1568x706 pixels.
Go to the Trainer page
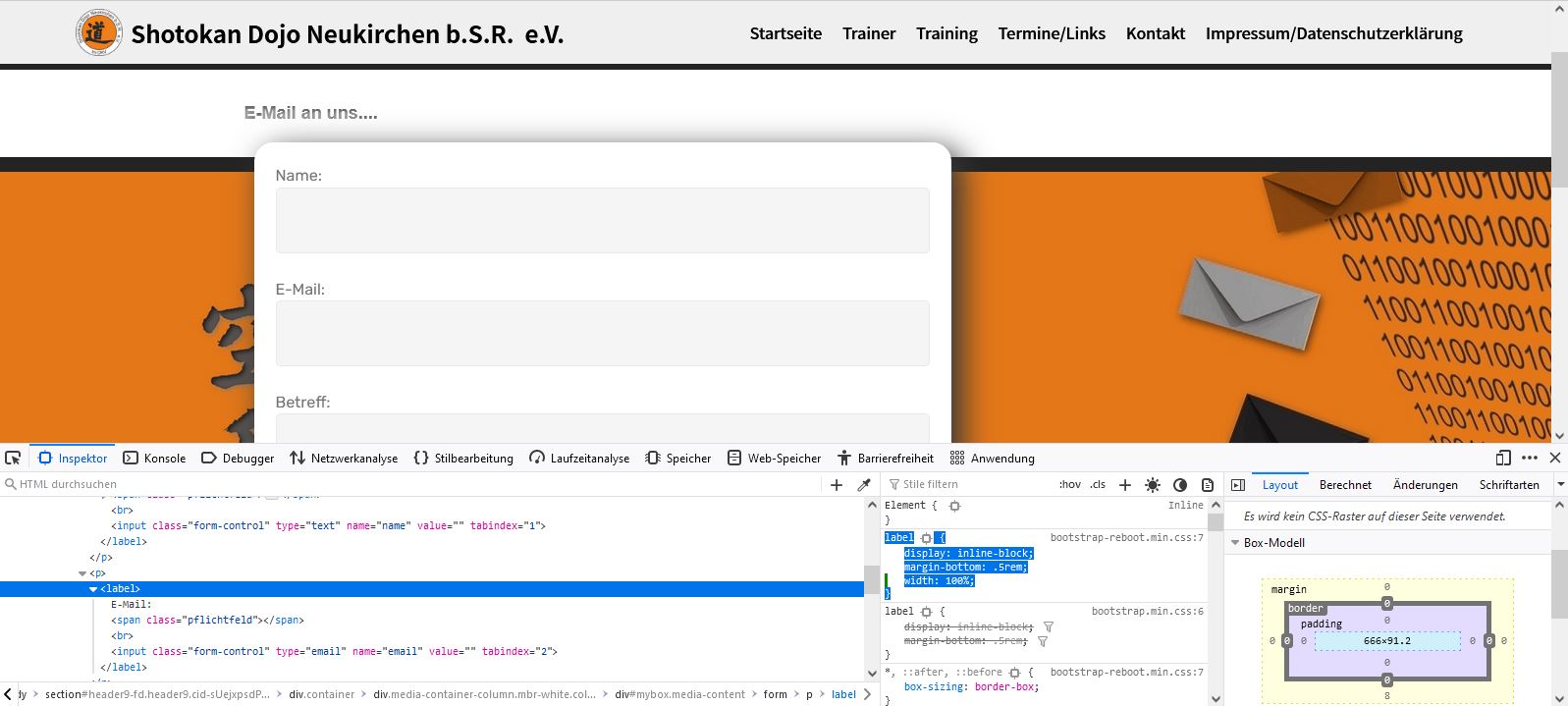869,33
